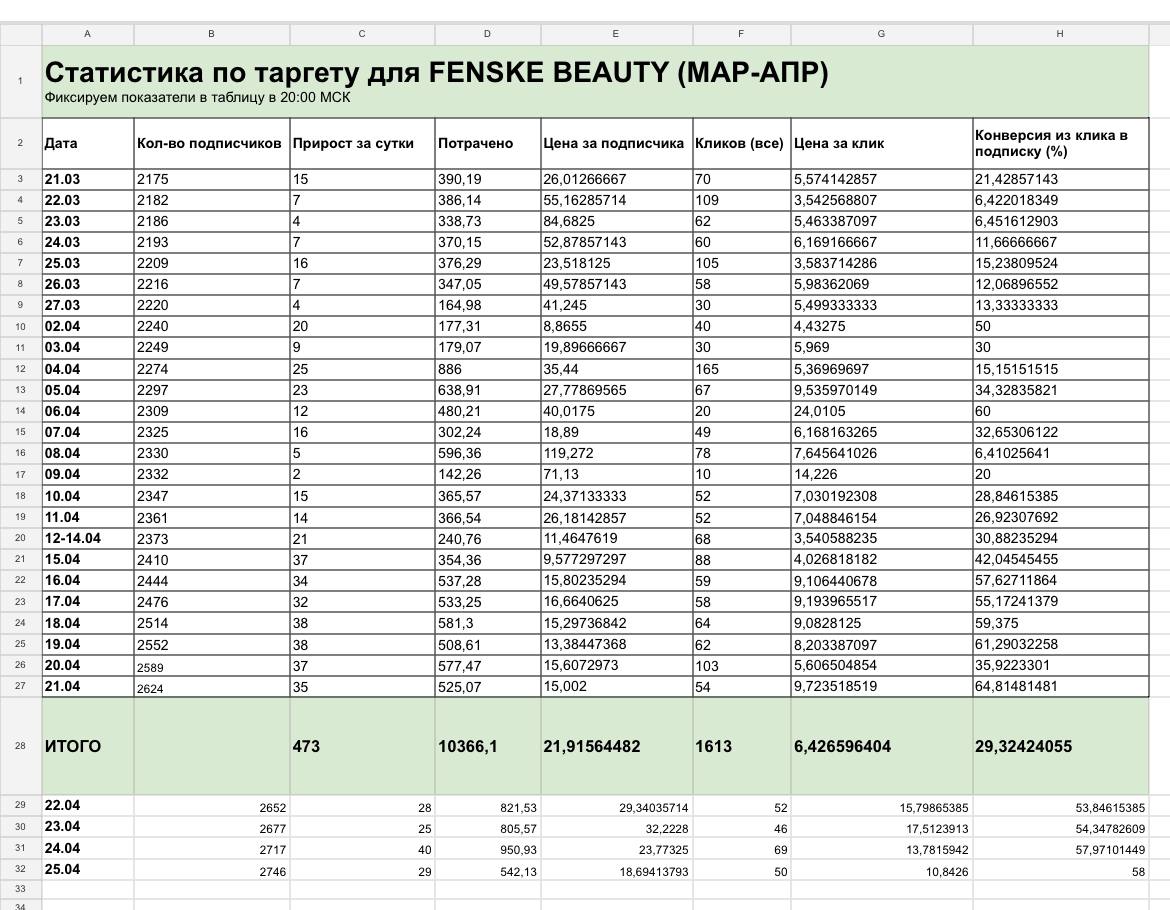Select date cell '12-14.04'
1170x910 pixels.
click(88, 538)
